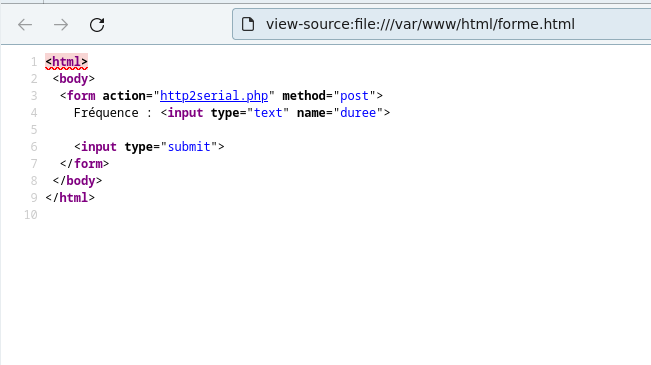651x365 pixels.
Task: Focus the address bar showing view-source:file URL
Action: pos(442,24)
